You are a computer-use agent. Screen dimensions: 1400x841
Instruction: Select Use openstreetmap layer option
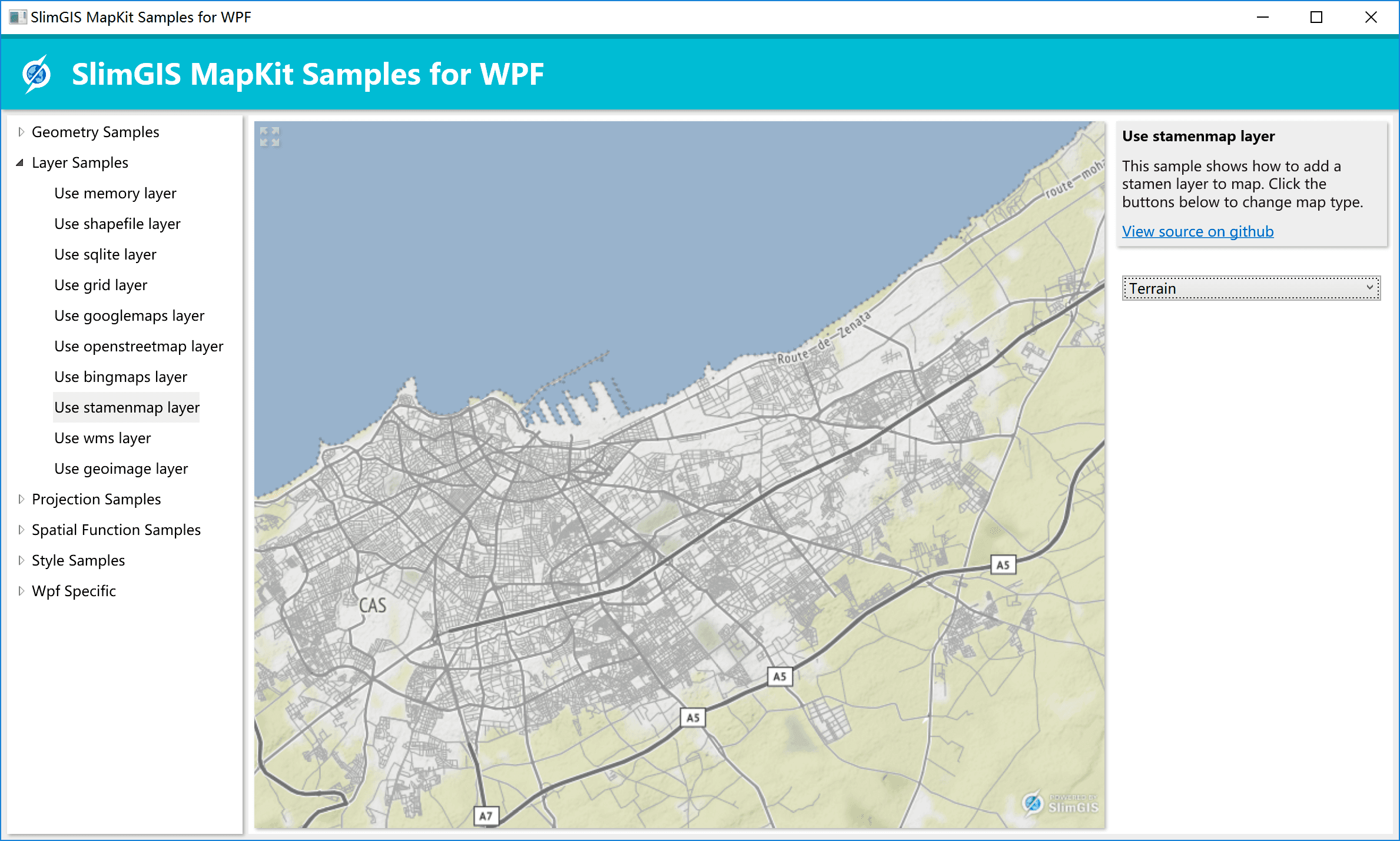[139, 346]
